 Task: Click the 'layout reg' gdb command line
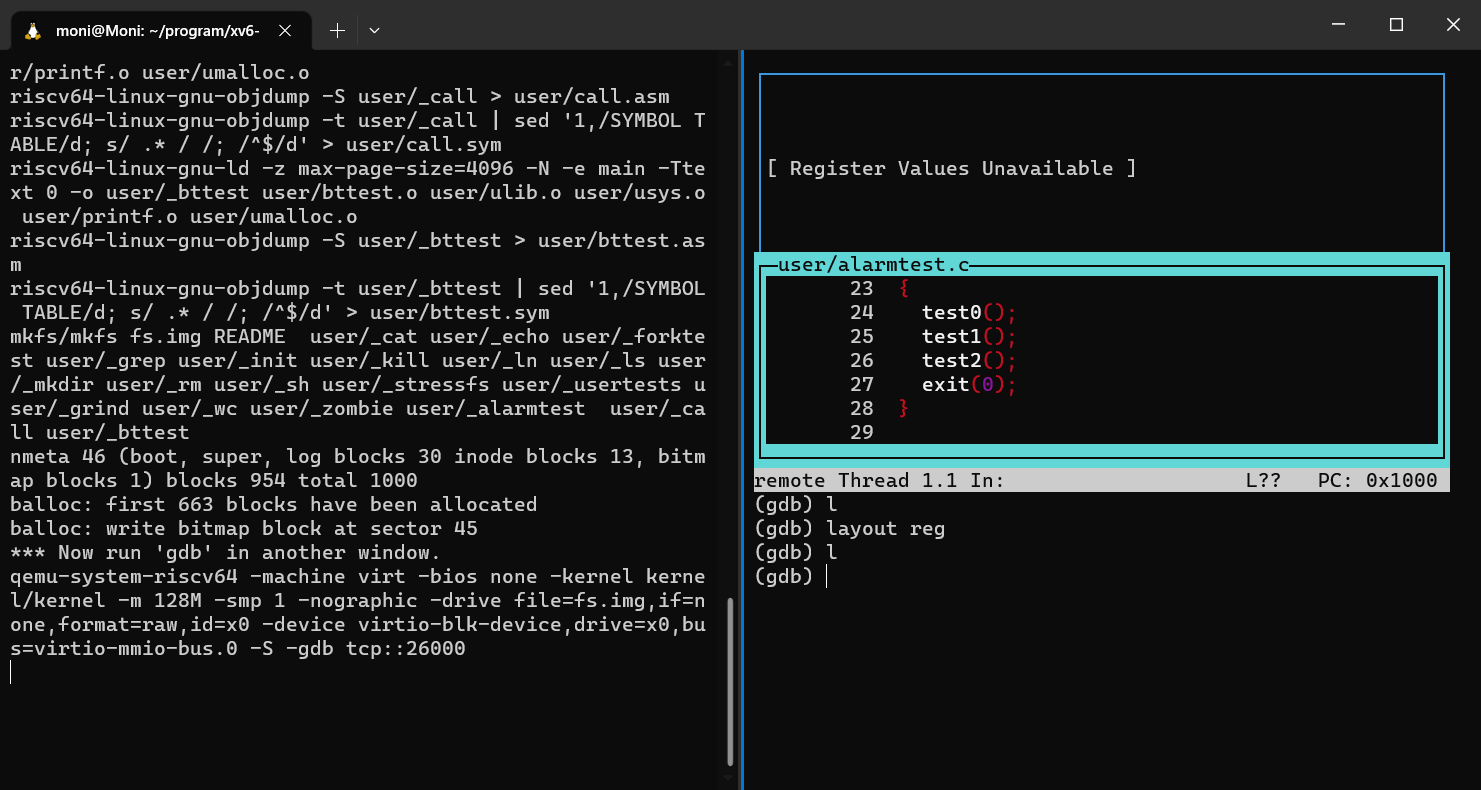tap(850, 529)
